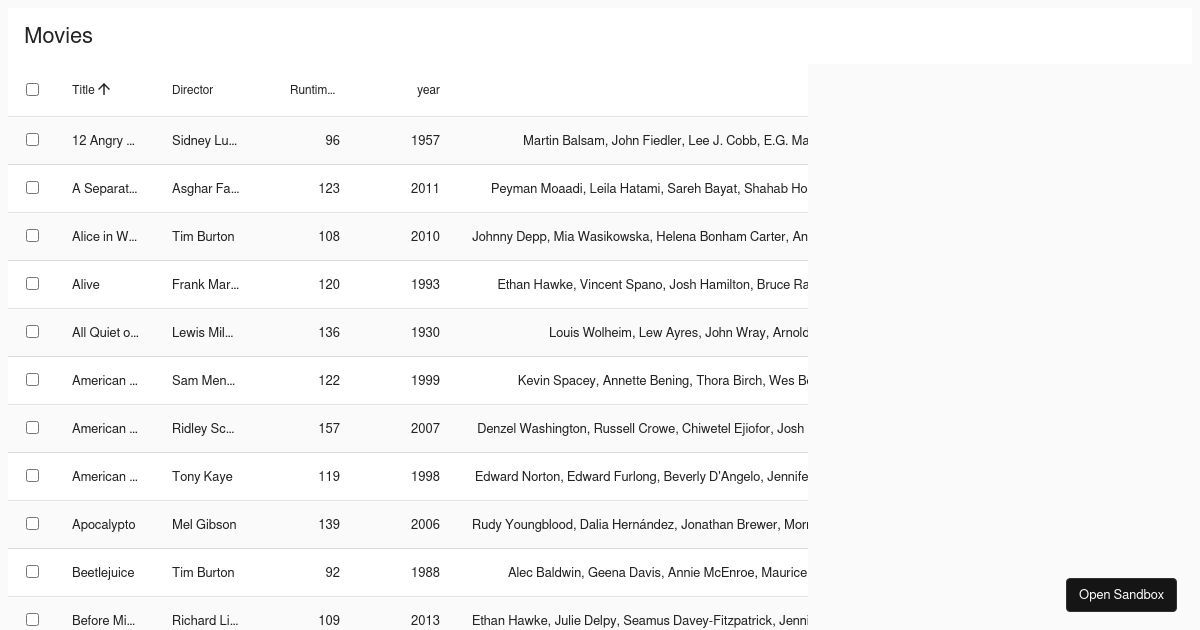
Task: Toggle the select-all checkbox in header
Action: pyautogui.click(x=32, y=89)
